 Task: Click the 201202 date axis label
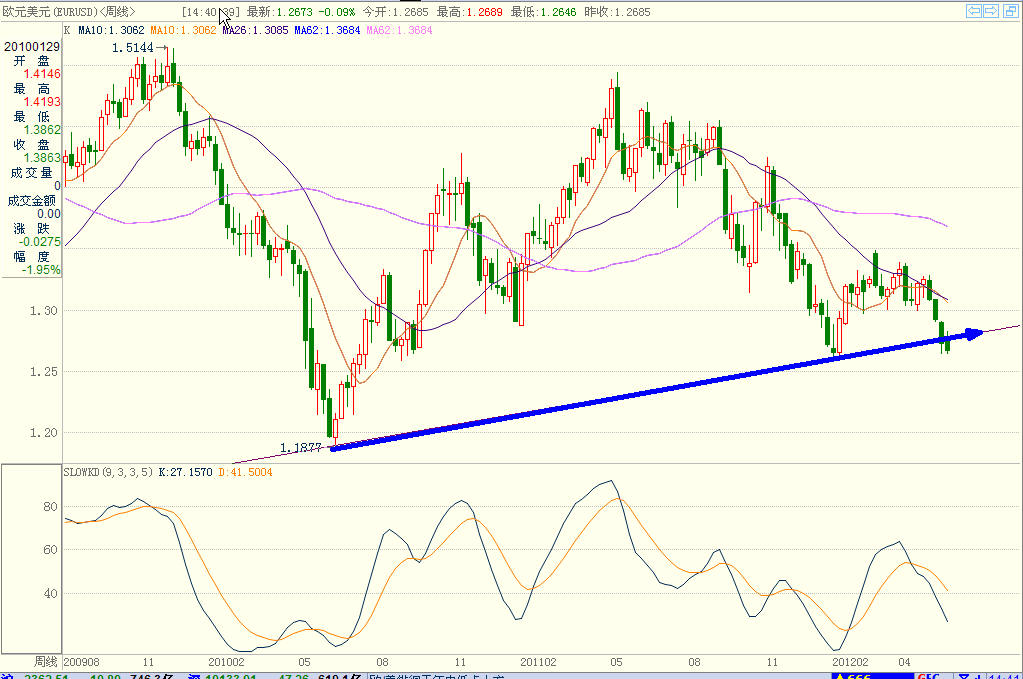click(x=850, y=662)
